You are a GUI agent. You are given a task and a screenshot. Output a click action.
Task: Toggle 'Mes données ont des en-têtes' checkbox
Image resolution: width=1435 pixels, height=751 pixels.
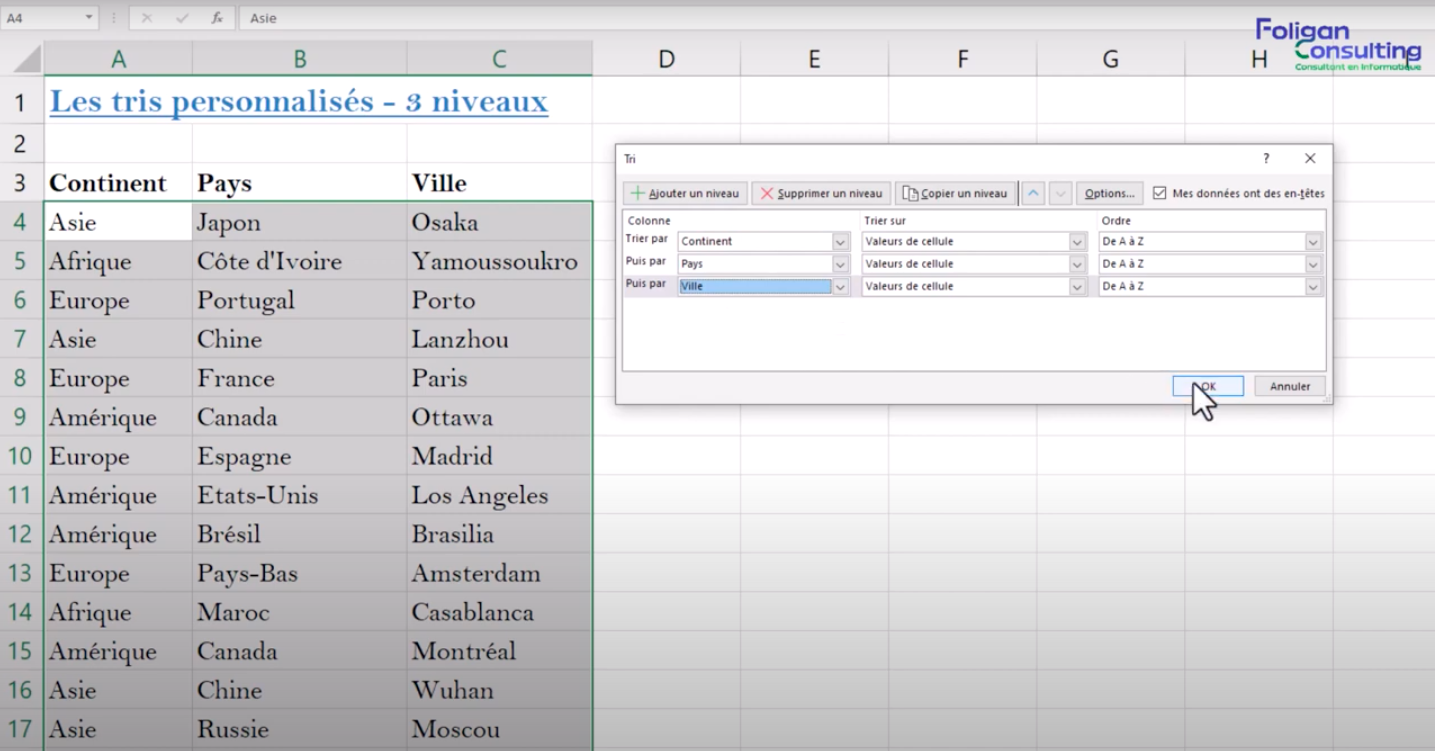1160,193
